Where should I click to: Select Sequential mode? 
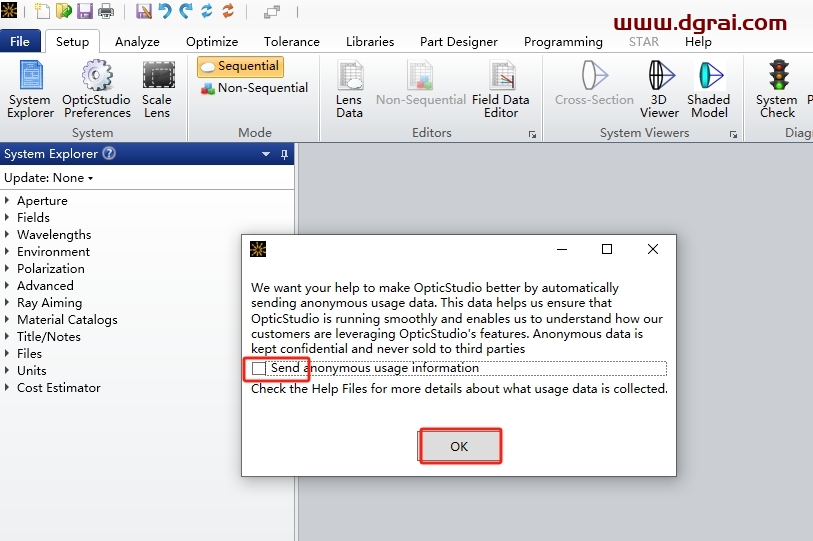(240, 66)
